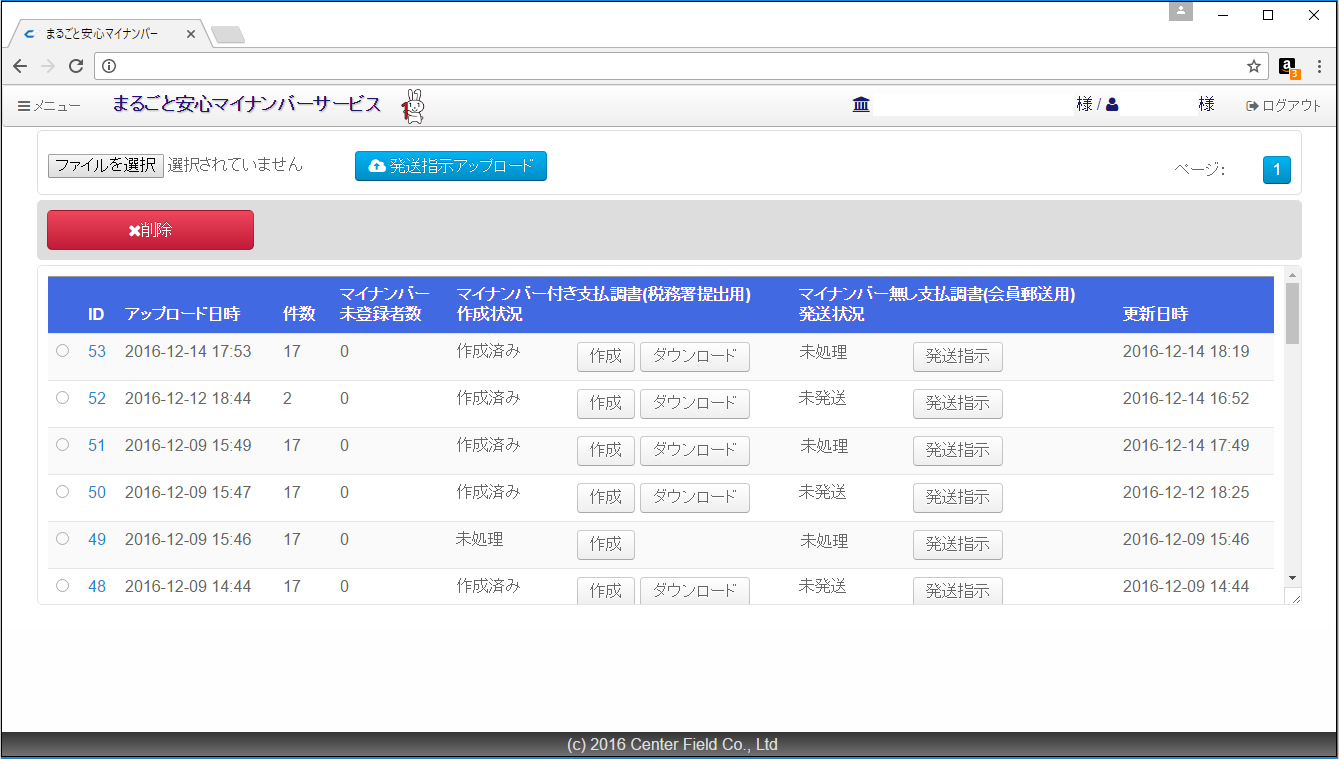1339x759 pixels.
Task: Click the 更新日時 column header
Action: click(1155, 314)
